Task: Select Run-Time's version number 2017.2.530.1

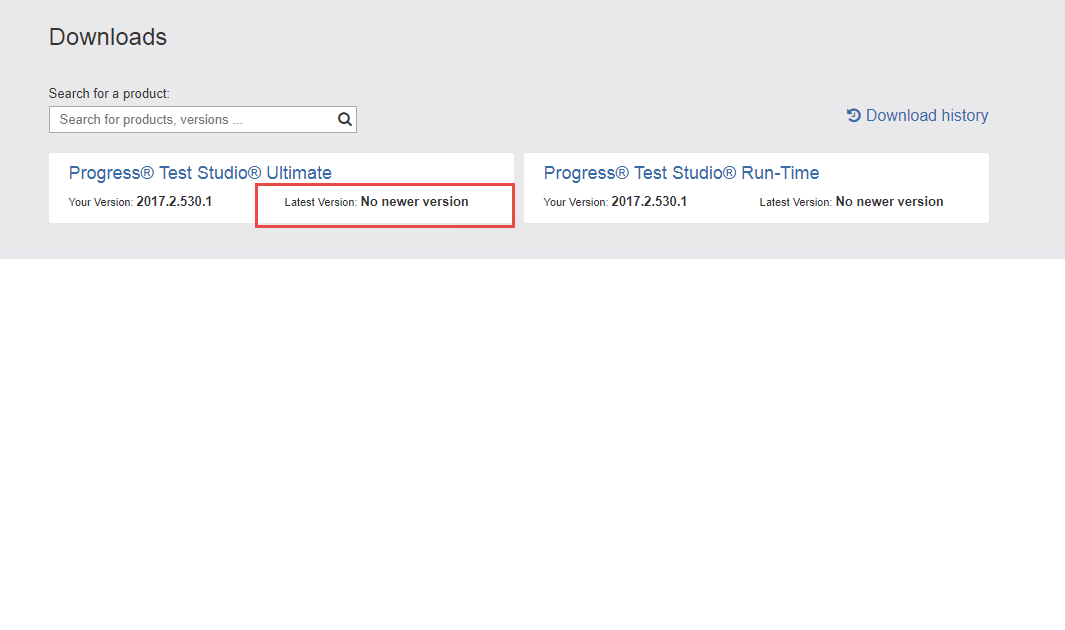Action: click(649, 201)
